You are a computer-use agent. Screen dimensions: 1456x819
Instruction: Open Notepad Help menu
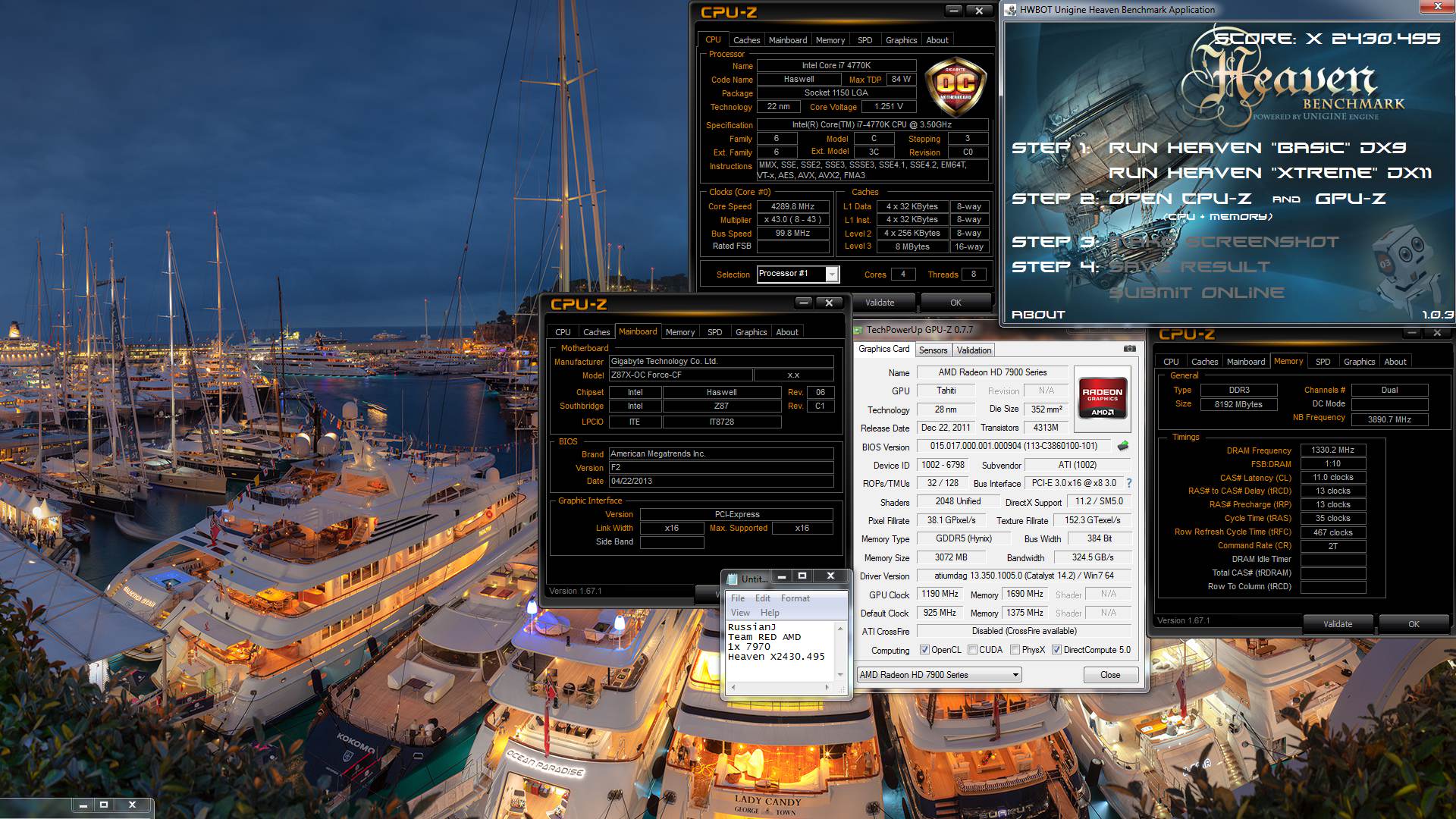770,613
